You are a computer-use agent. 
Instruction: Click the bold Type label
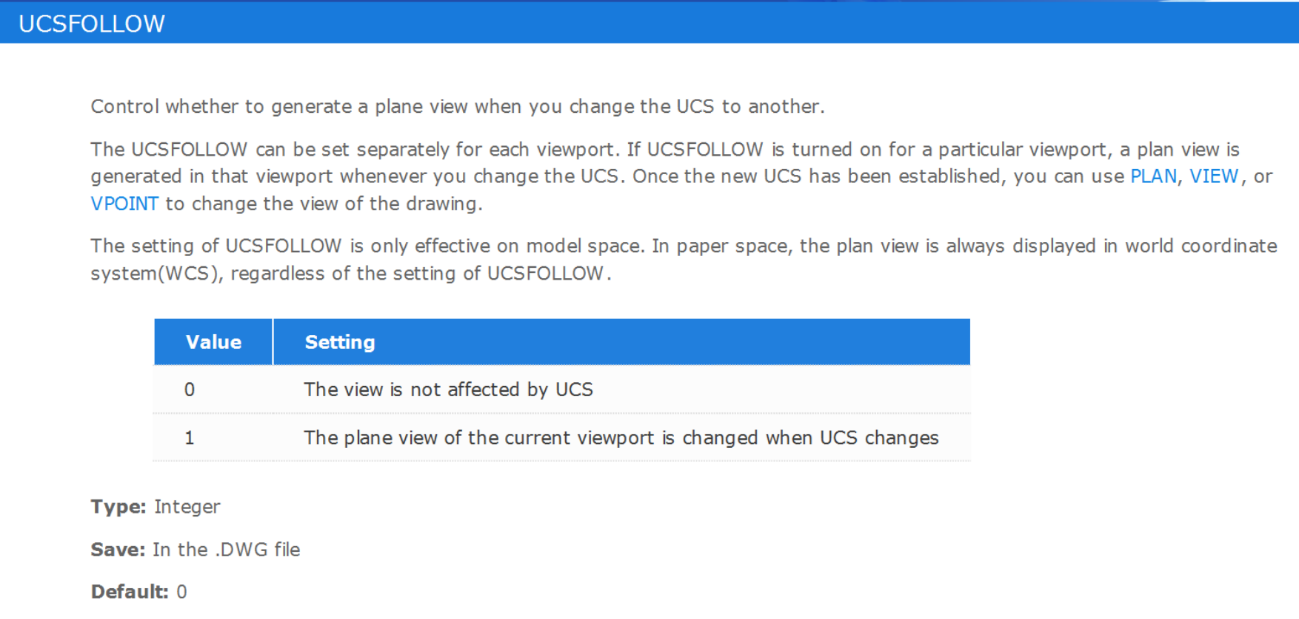(119, 507)
